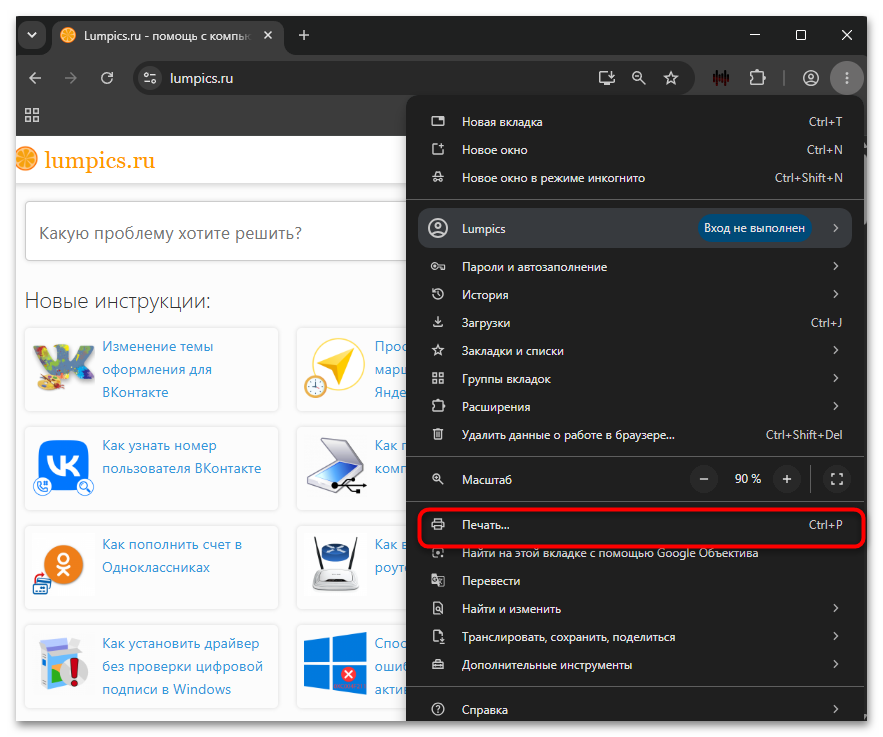The width and height of the screenshot is (883, 737).
Task: Expand the Группы вкладок submenu arrow
Action: pos(836,378)
